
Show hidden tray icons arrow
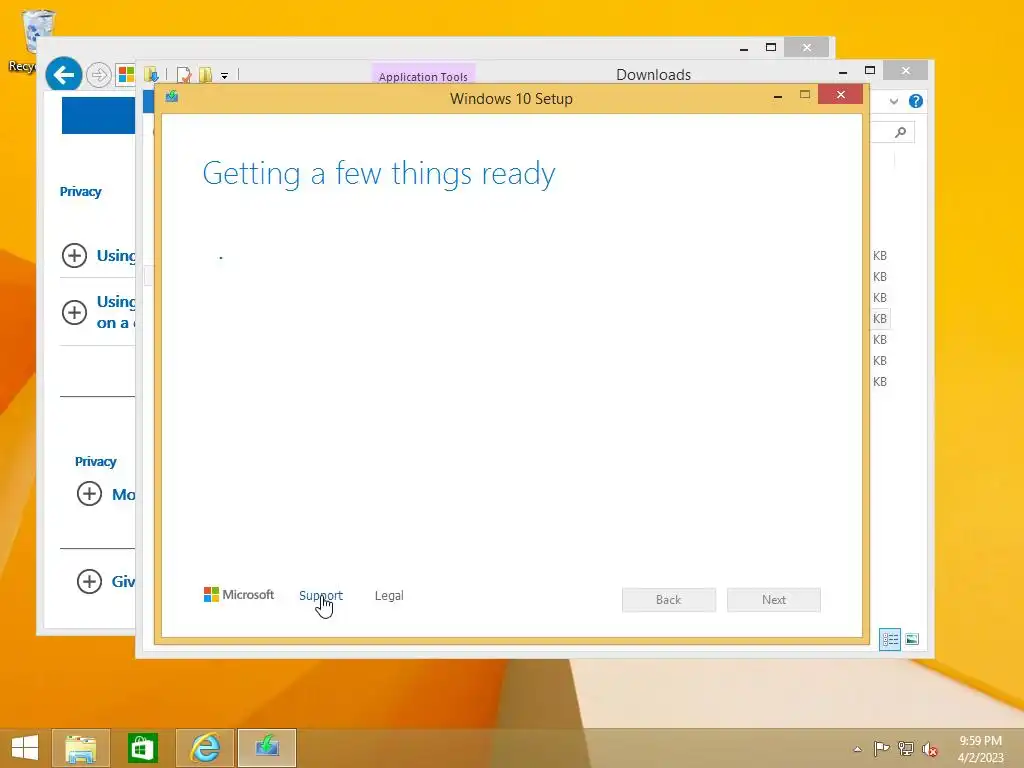[x=857, y=749]
